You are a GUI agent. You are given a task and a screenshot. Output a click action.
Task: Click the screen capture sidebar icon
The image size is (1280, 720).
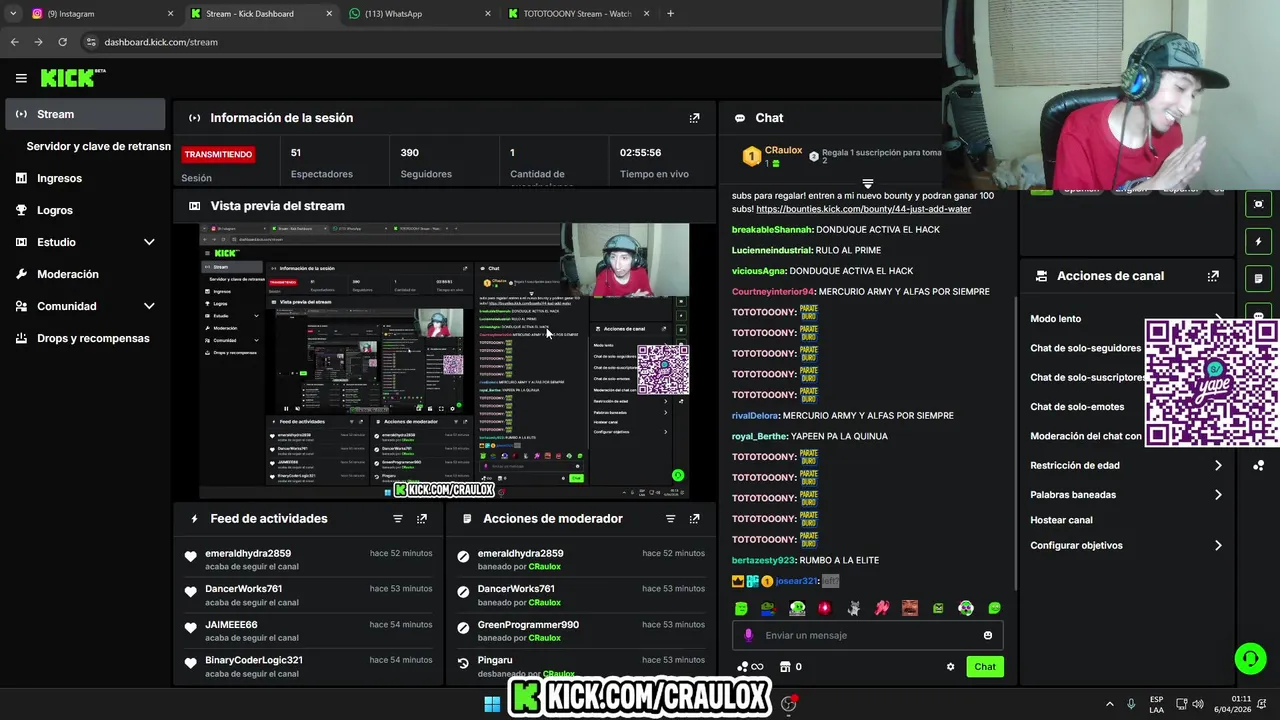(1259, 204)
